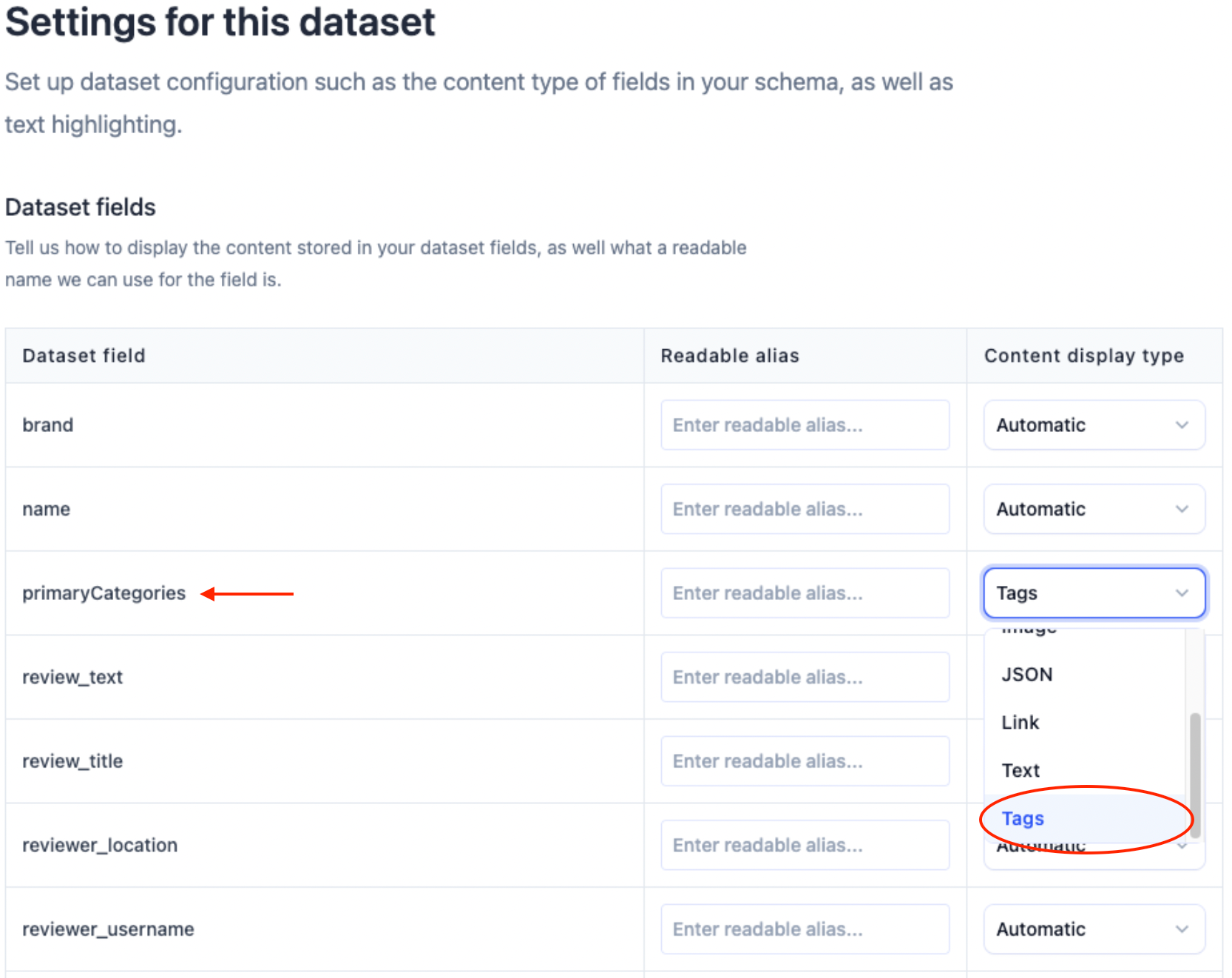Click the primaryCategories readable alias input

click(x=805, y=593)
